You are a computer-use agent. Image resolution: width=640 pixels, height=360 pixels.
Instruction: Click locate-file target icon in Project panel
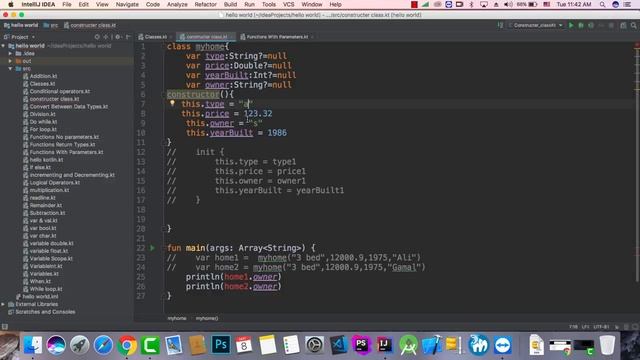[x=97, y=37]
